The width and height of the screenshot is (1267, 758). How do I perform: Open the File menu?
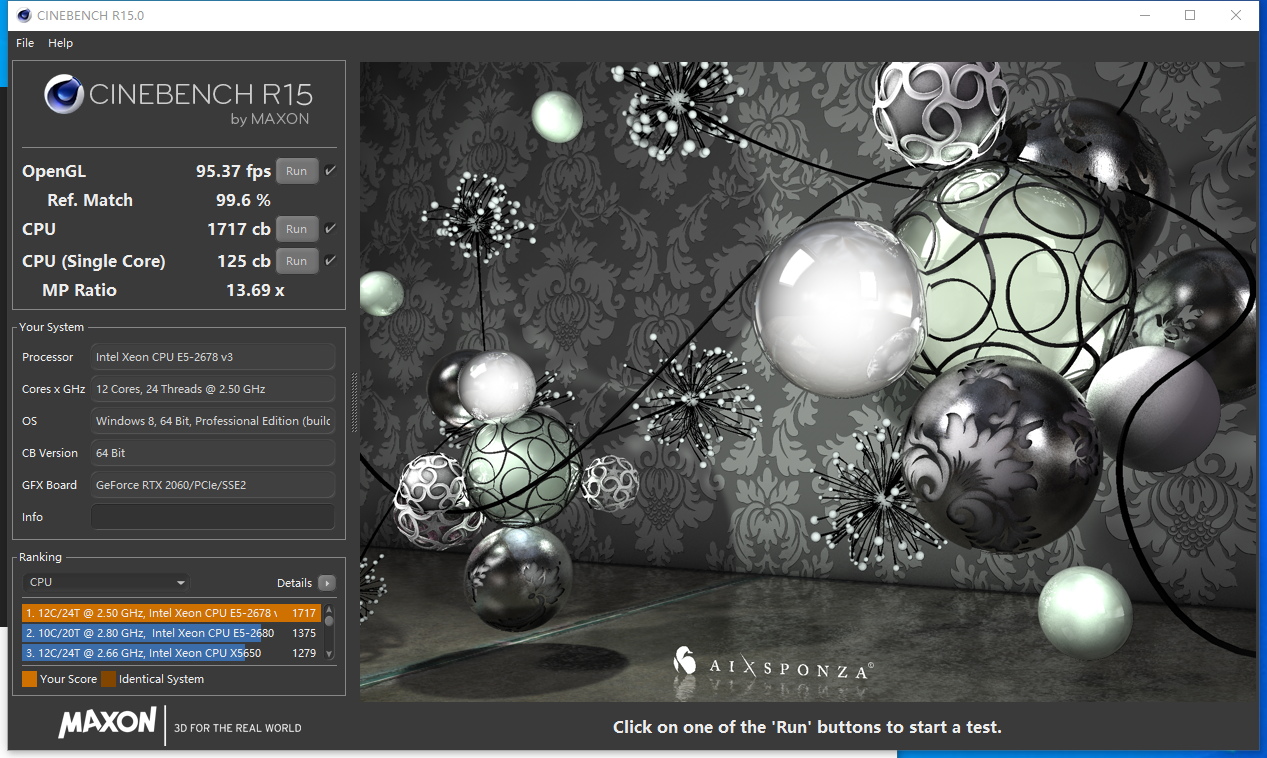pos(25,43)
